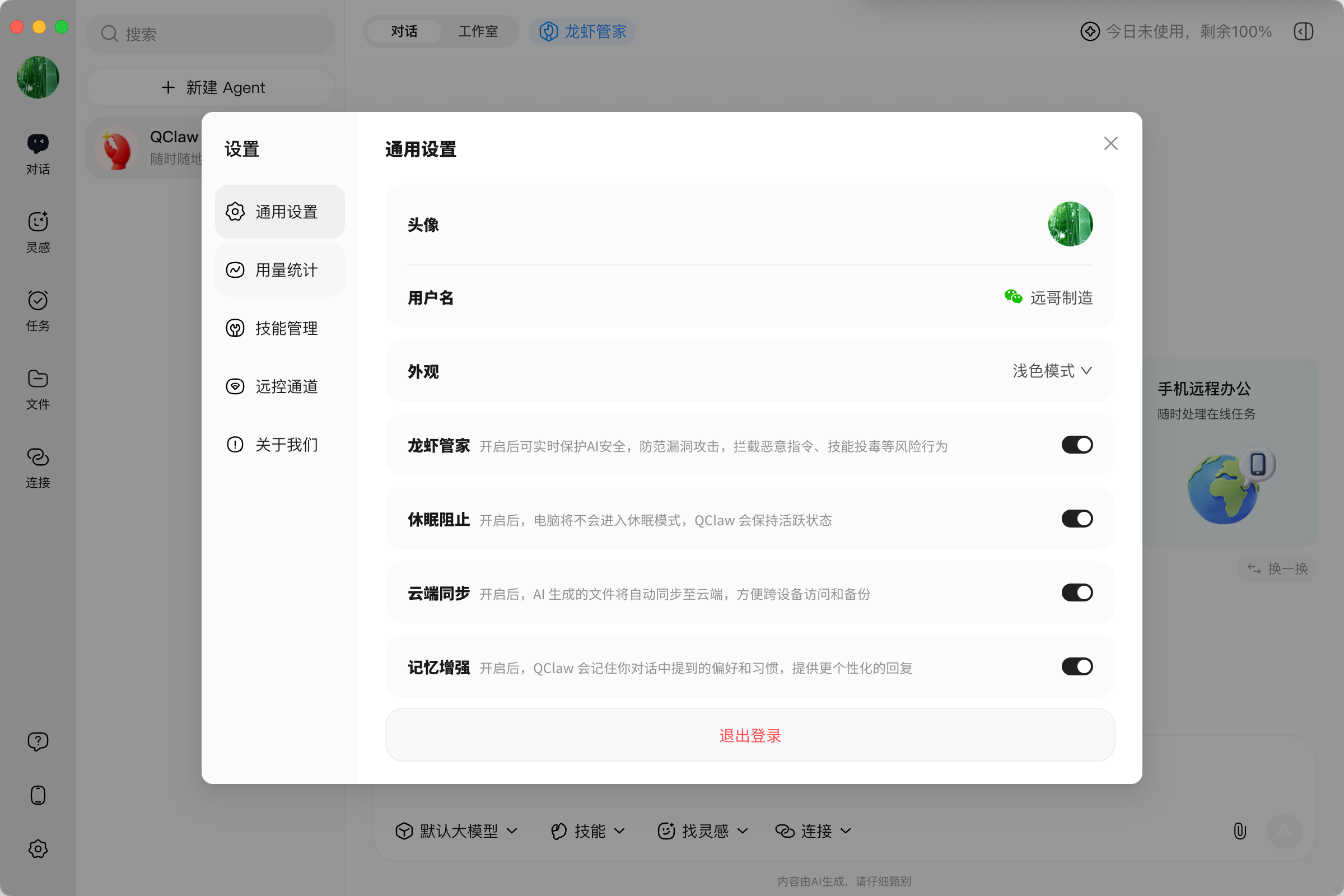Disable the 记忆增强 switch
This screenshot has width=1344, height=896.
tap(1076, 666)
